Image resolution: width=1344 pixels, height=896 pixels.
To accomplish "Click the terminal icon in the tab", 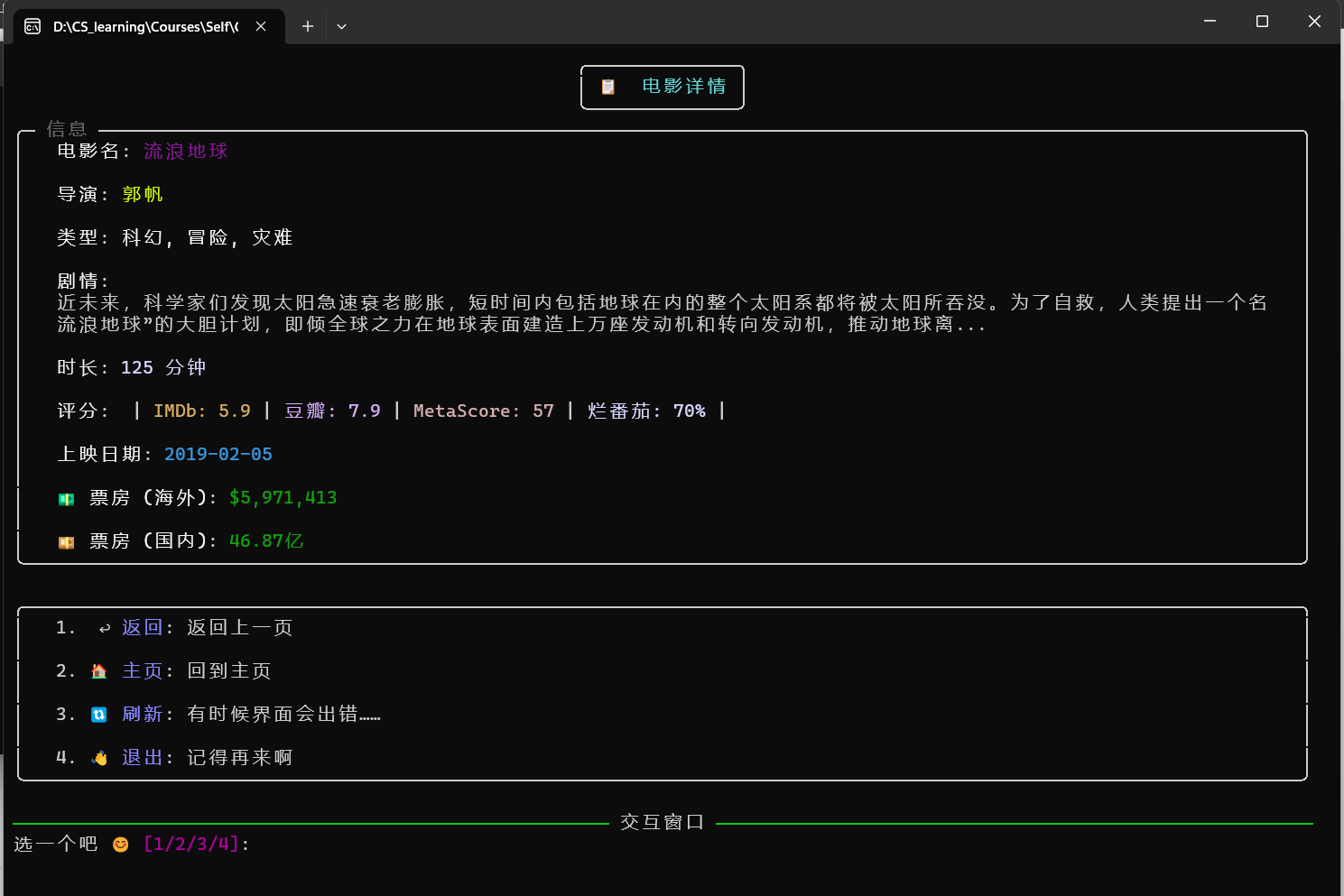I will pyautogui.click(x=32, y=26).
